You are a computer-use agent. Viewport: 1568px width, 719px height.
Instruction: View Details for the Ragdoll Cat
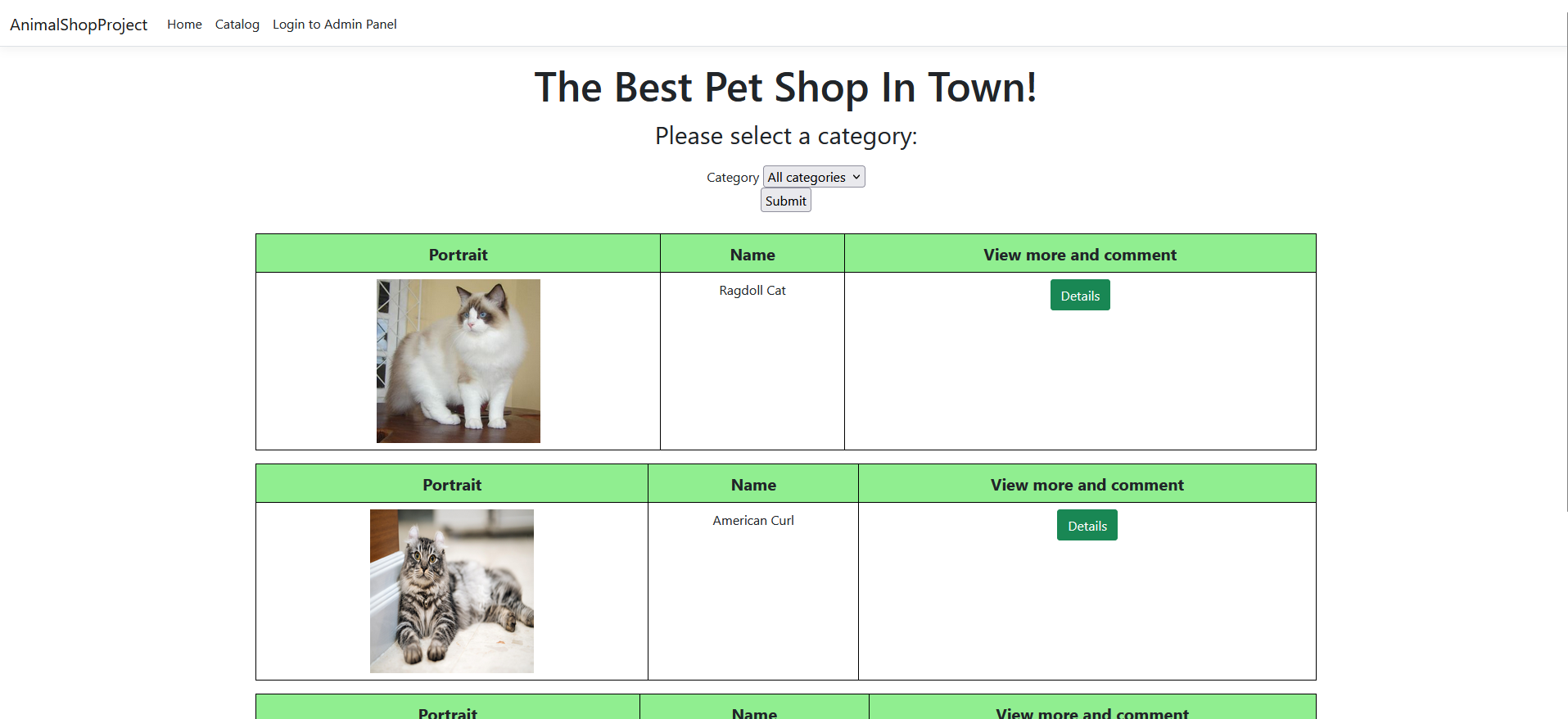tap(1079, 295)
